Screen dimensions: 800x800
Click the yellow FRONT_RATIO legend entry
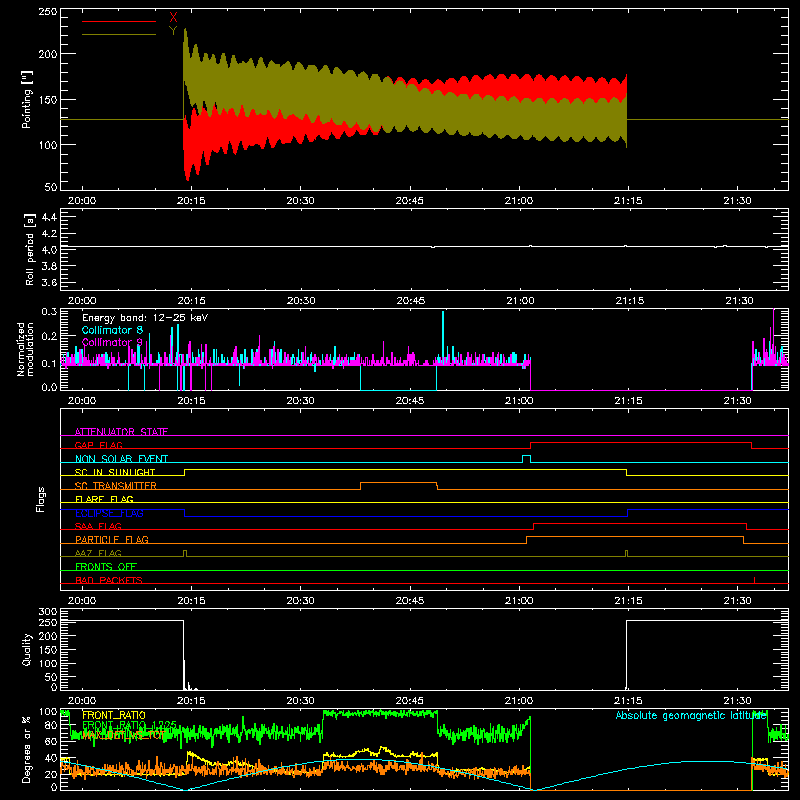pos(114,715)
